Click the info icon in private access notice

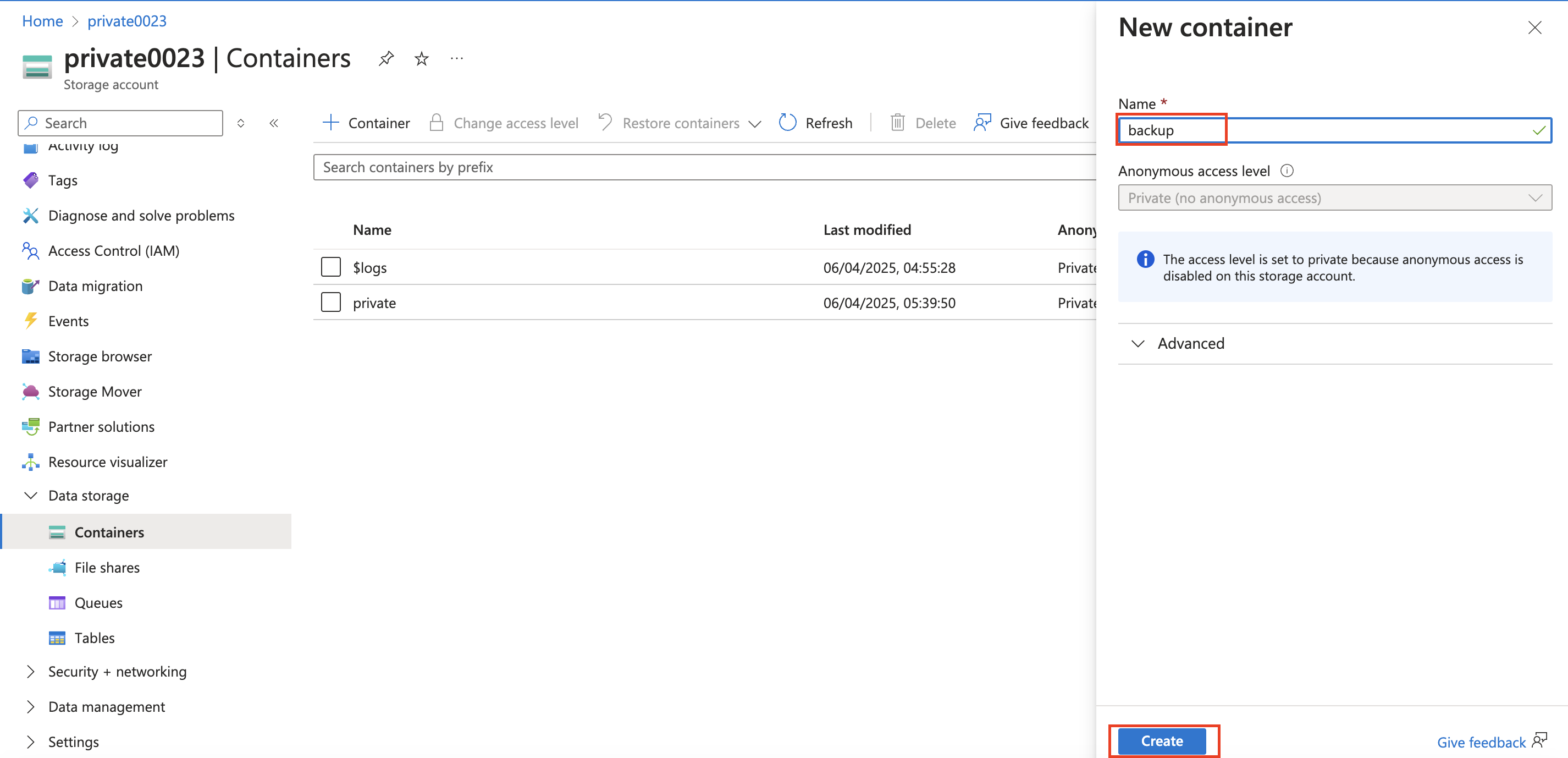[x=1145, y=260]
